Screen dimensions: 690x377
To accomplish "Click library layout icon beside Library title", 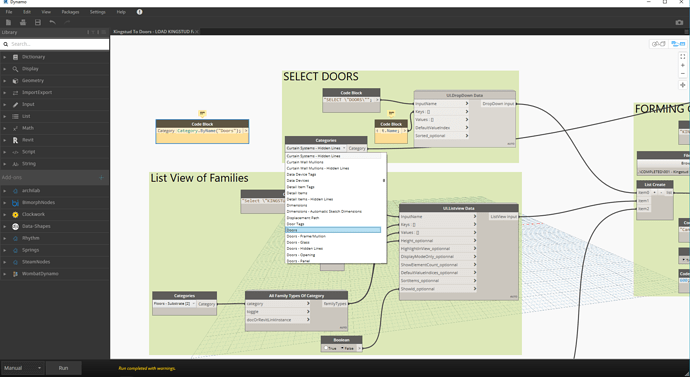I will click(104, 32).
